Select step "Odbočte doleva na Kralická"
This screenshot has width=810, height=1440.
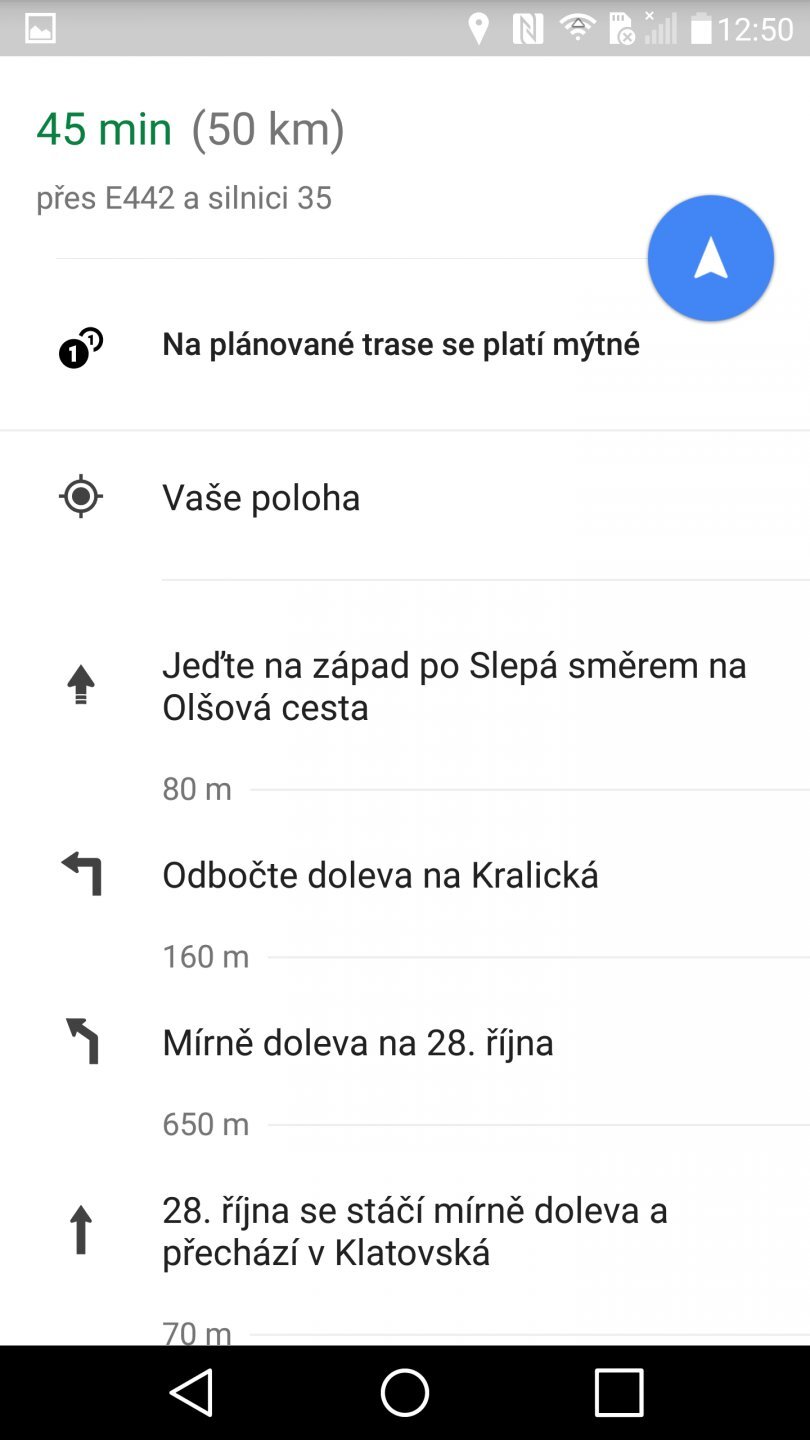pyautogui.click(x=380, y=875)
